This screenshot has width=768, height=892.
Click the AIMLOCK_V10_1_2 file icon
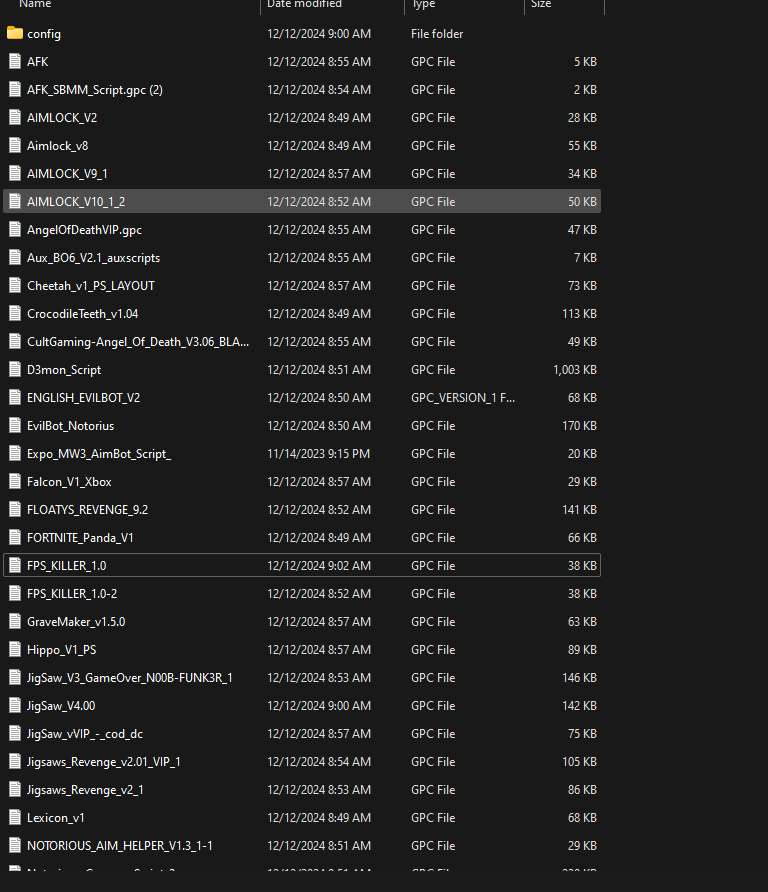coord(15,201)
